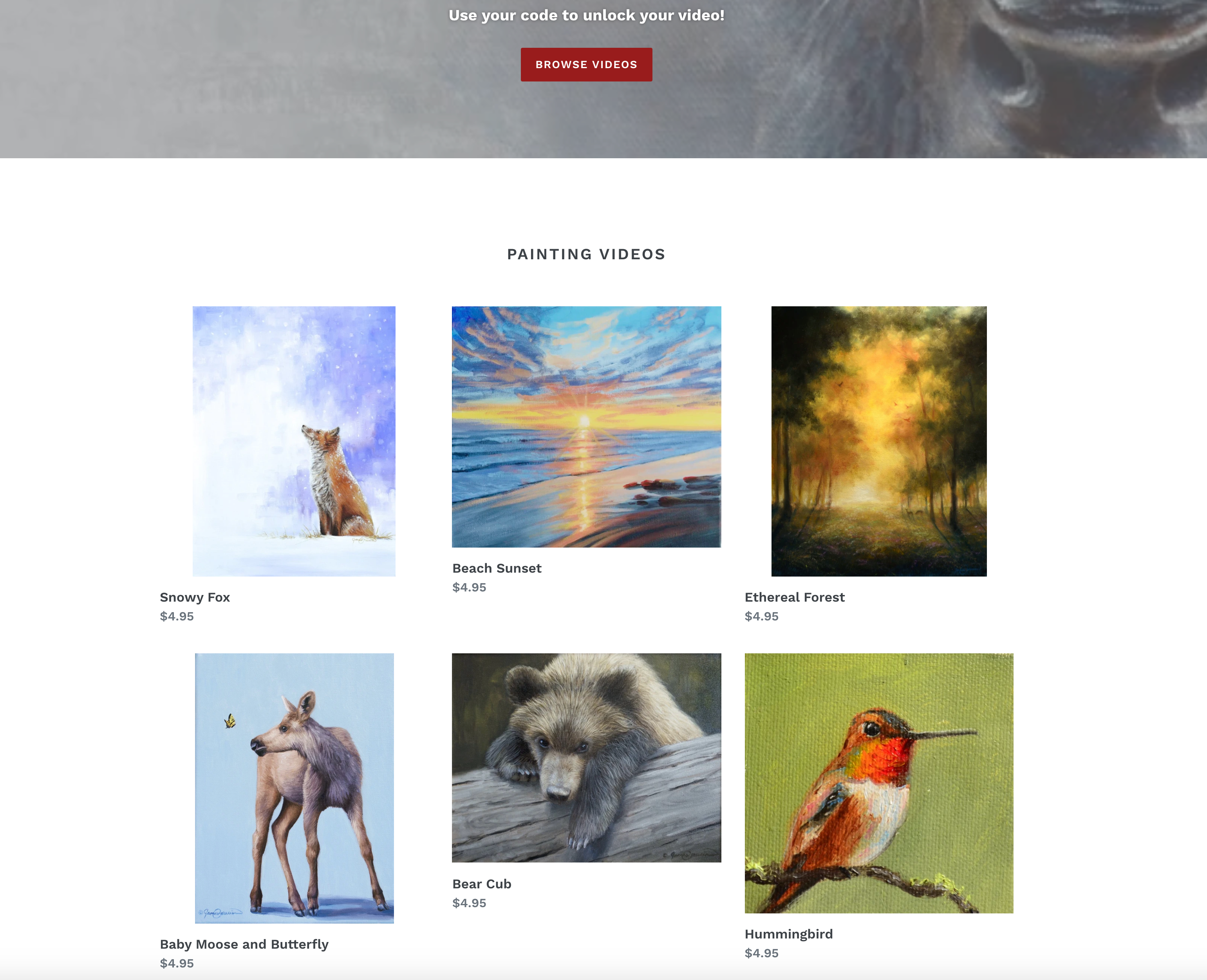Click the Bear Cub title link
The image size is (1207, 980).
coord(481,884)
